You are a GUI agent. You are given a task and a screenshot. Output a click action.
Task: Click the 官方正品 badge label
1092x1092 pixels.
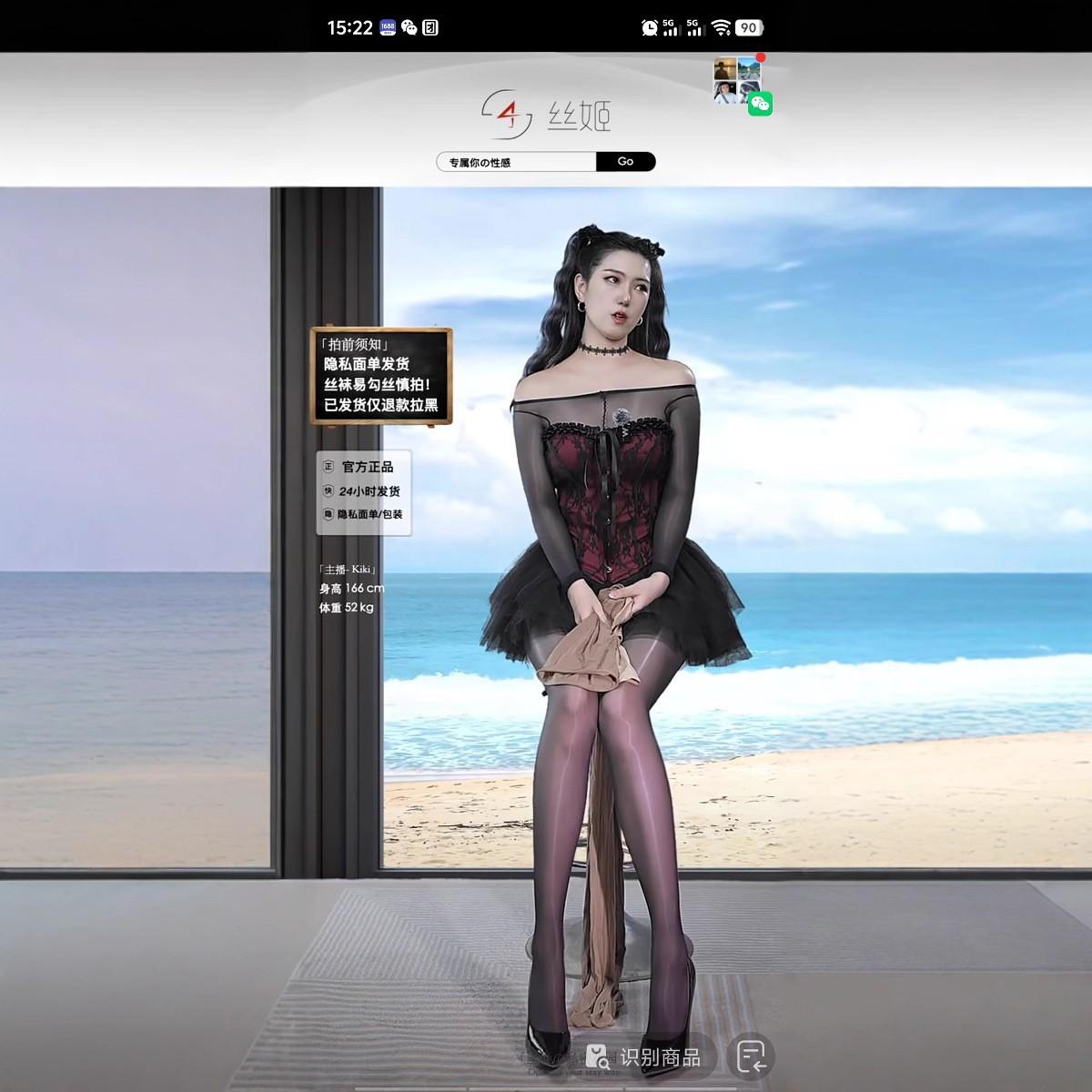click(x=367, y=467)
